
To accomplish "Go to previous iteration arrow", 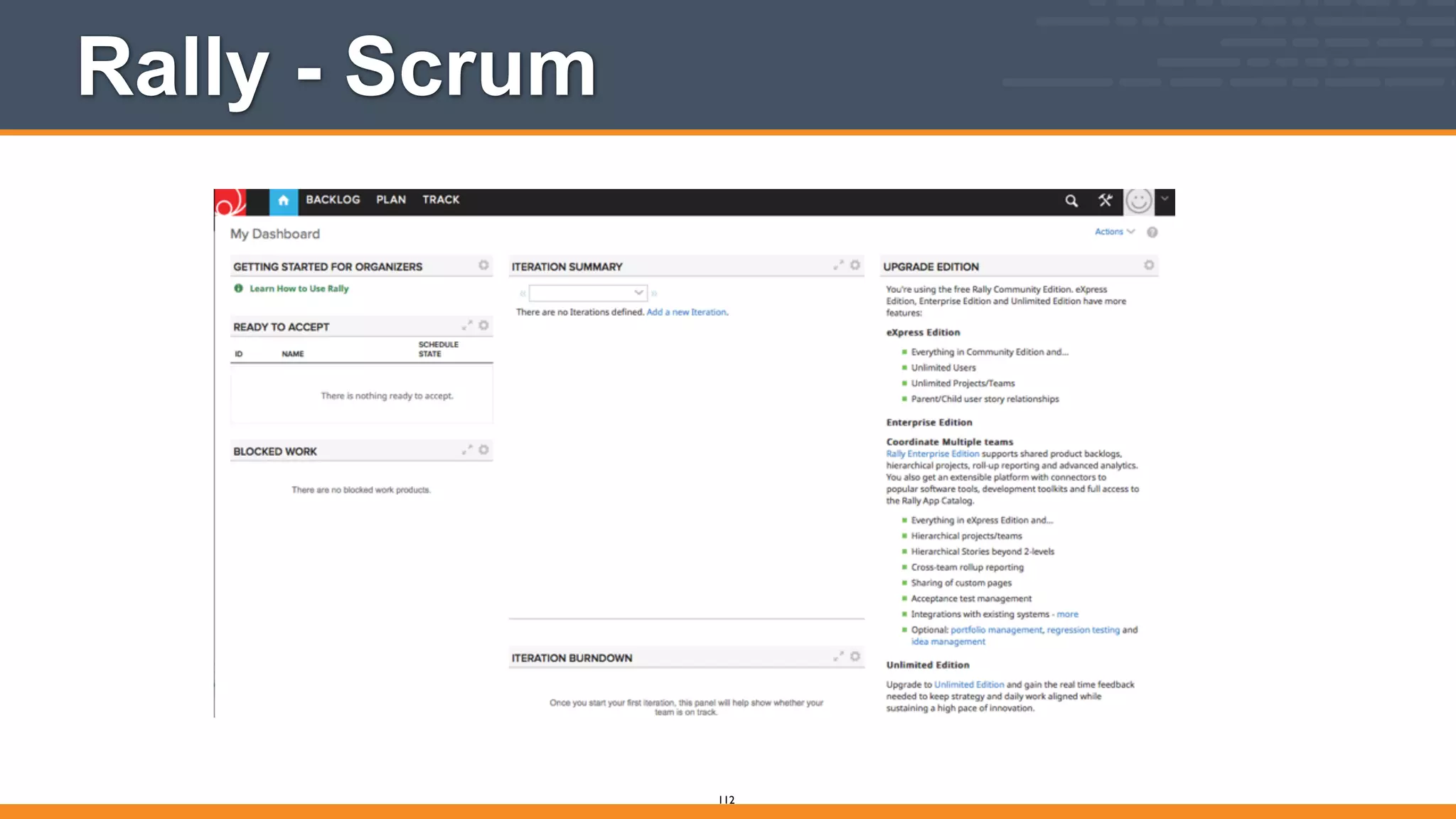I will (x=523, y=293).
